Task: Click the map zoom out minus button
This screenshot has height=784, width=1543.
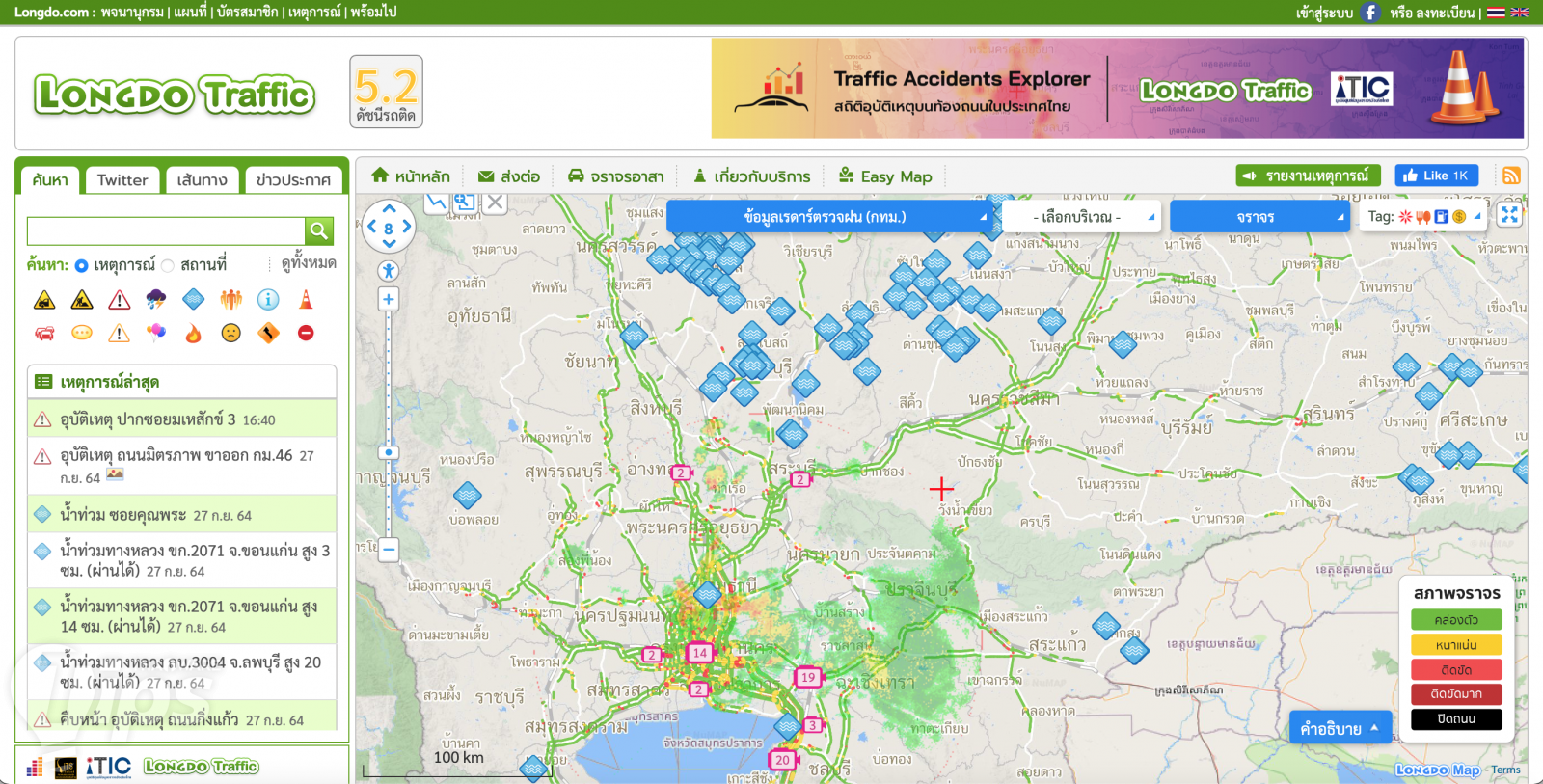Action: [389, 550]
